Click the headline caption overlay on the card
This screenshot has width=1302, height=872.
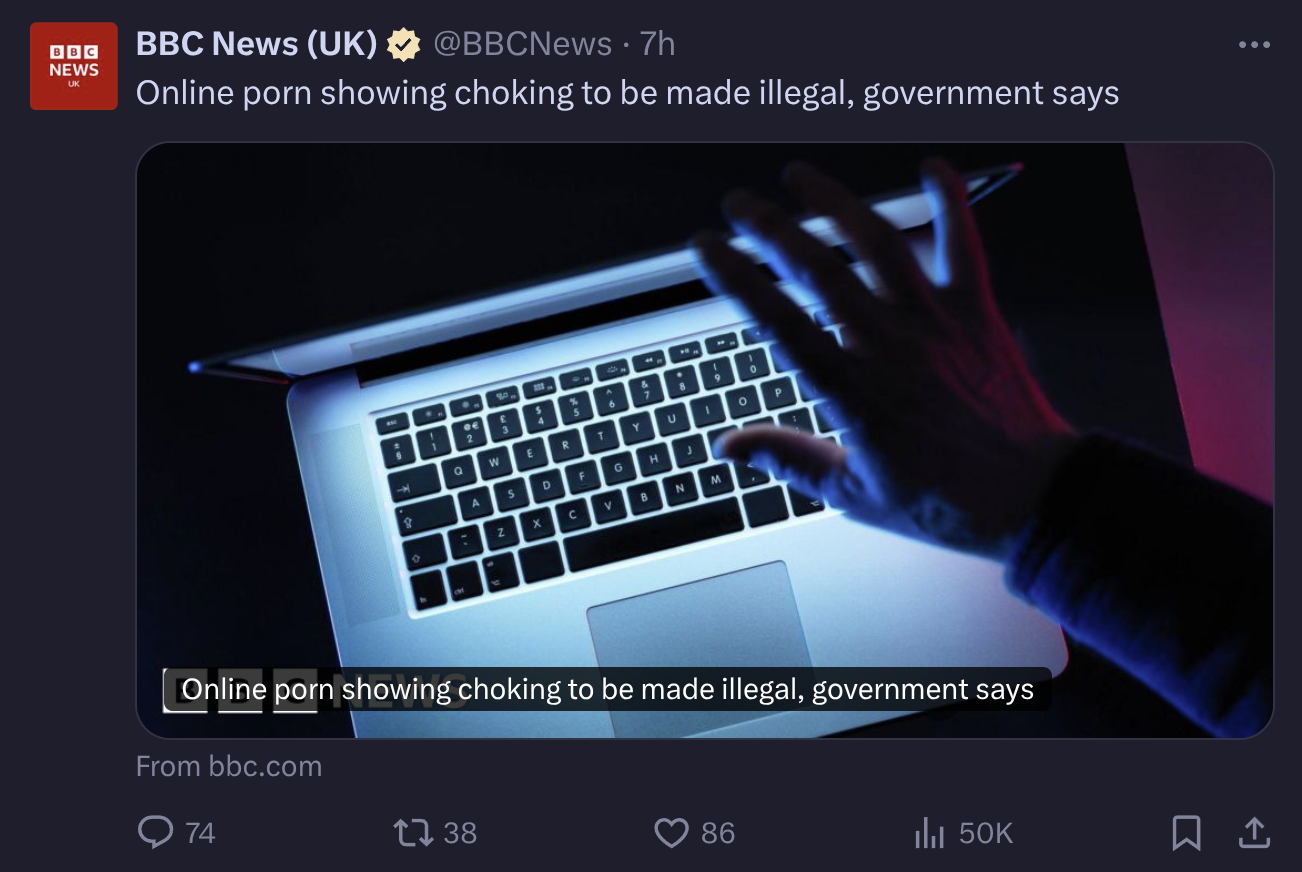[x=607, y=690]
